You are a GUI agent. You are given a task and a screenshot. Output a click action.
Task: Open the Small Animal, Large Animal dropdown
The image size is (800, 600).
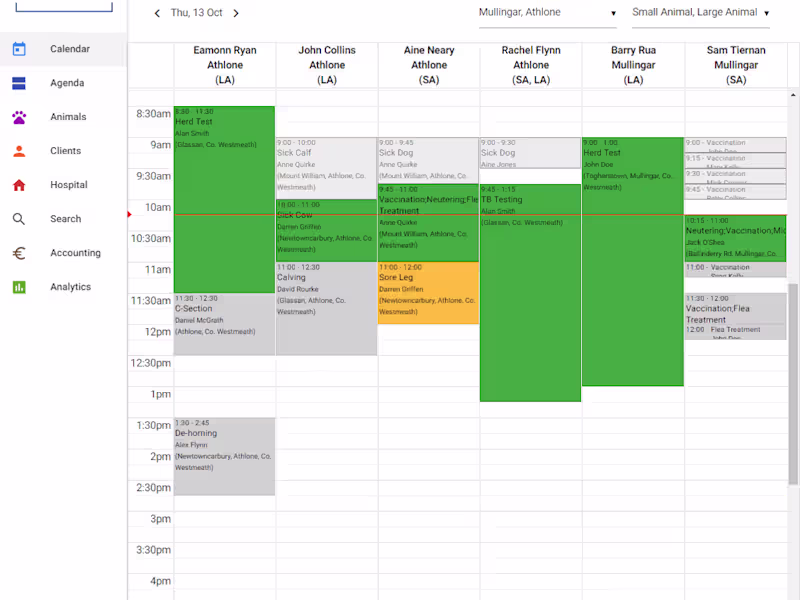701,13
